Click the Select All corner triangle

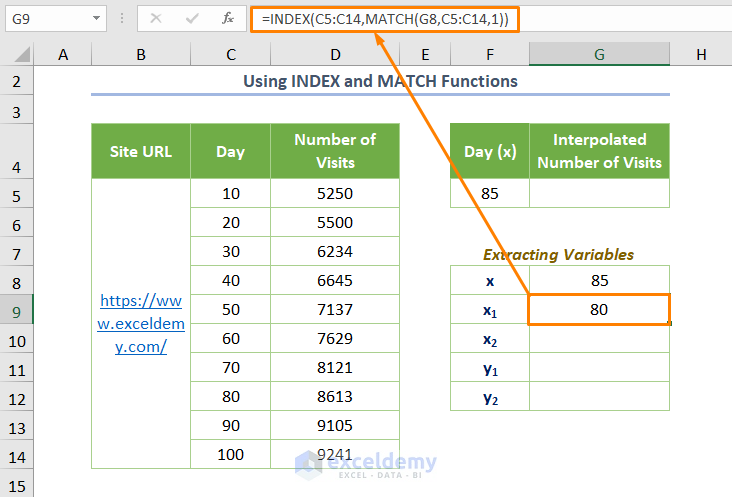(x=17, y=55)
